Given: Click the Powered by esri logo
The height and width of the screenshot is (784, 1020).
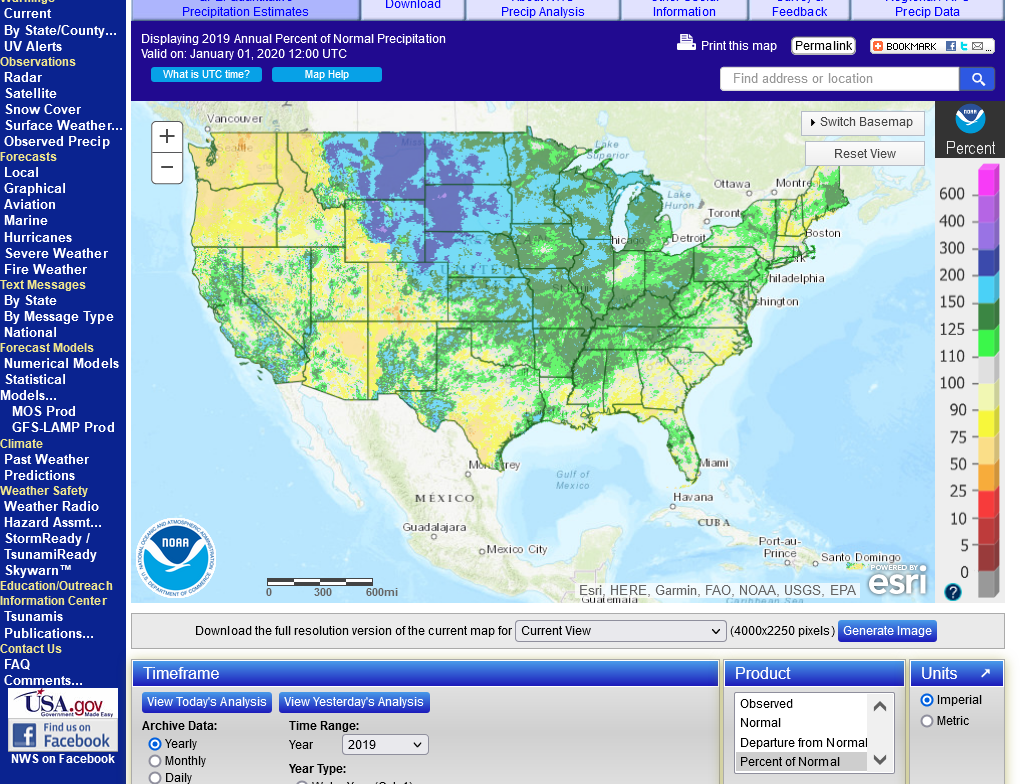Looking at the screenshot, I should pos(898,578).
